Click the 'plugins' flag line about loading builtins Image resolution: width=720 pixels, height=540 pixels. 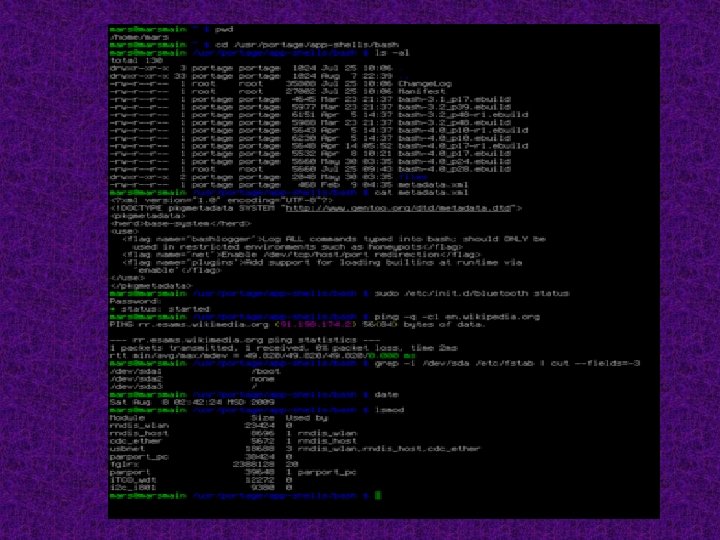[322, 263]
